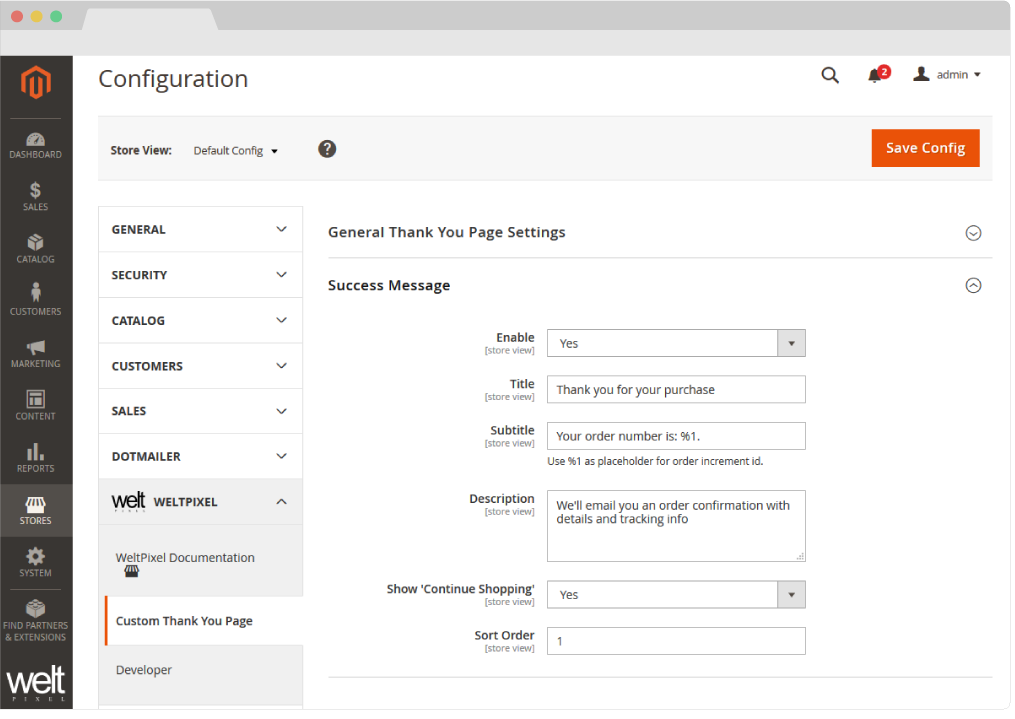This screenshot has width=1015, height=719.
Task: Click the System sidebar icon
Action: 35,562
